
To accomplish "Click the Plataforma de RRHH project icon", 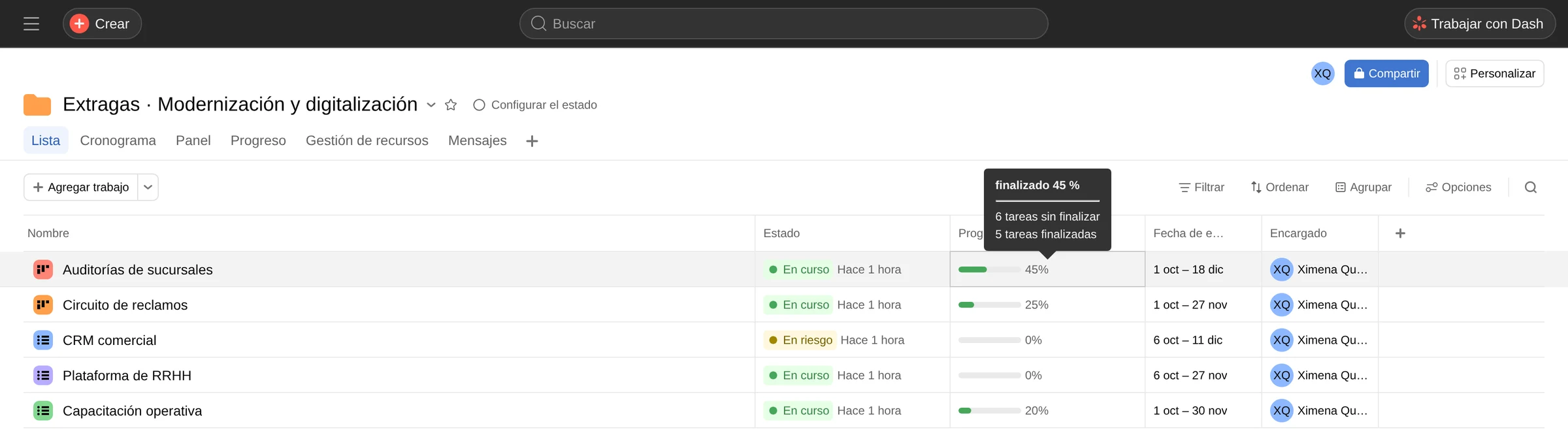I will coord(43,375).
